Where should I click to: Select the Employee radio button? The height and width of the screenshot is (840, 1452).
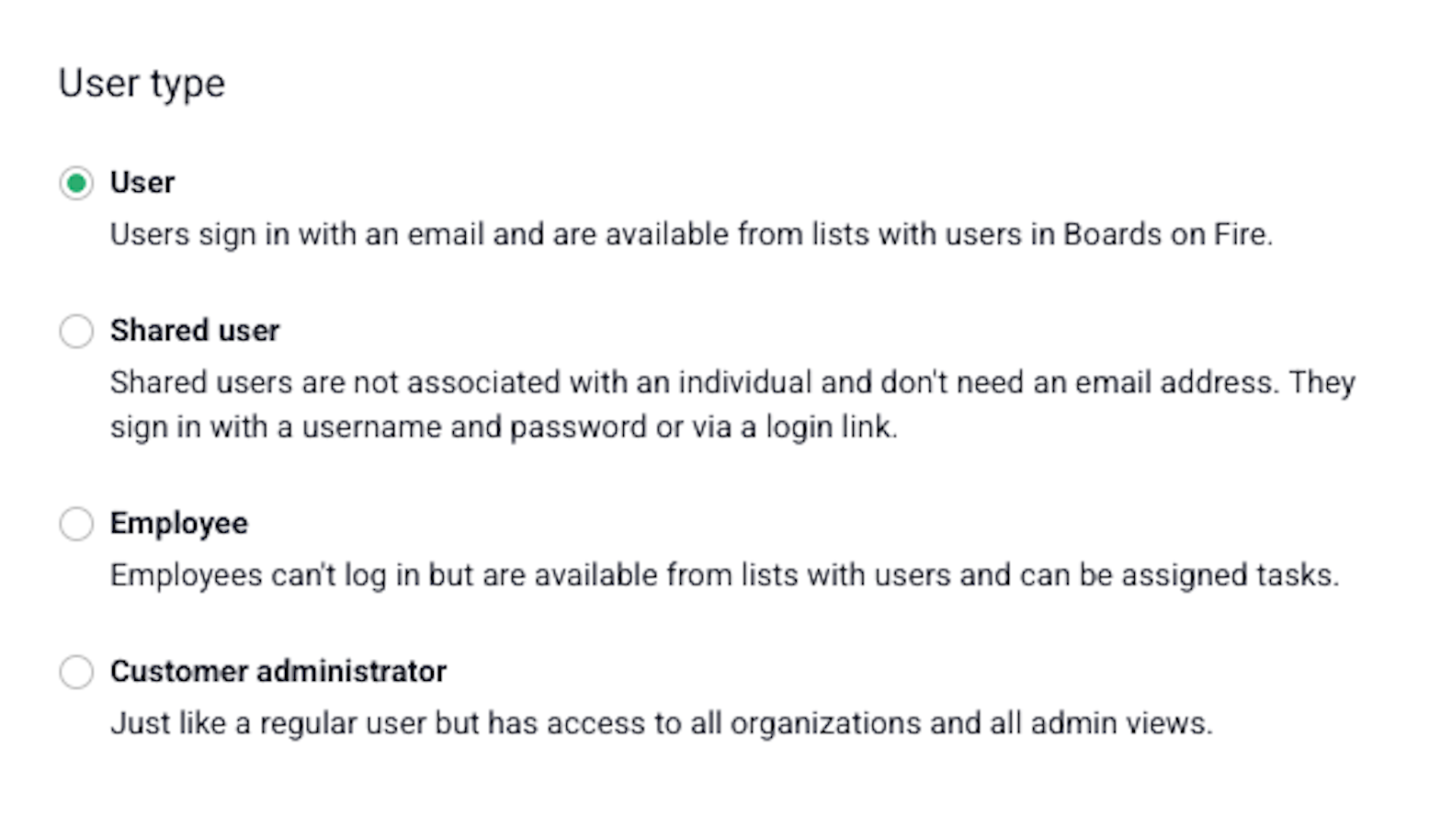tap(76, 524)
